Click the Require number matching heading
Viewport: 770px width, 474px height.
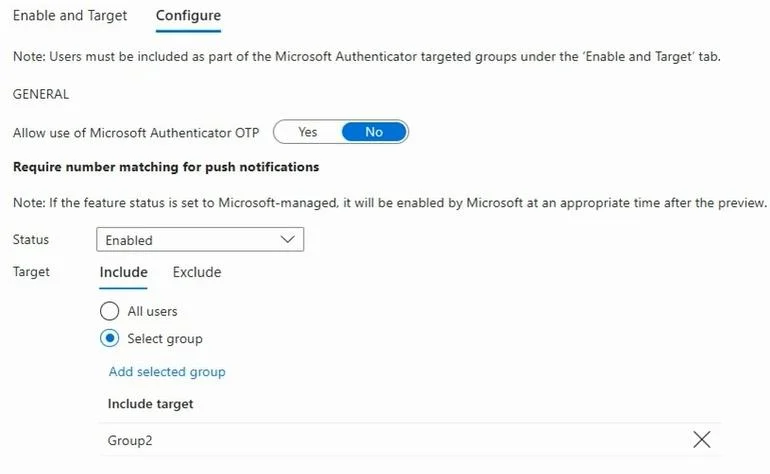tap(166, 167)
